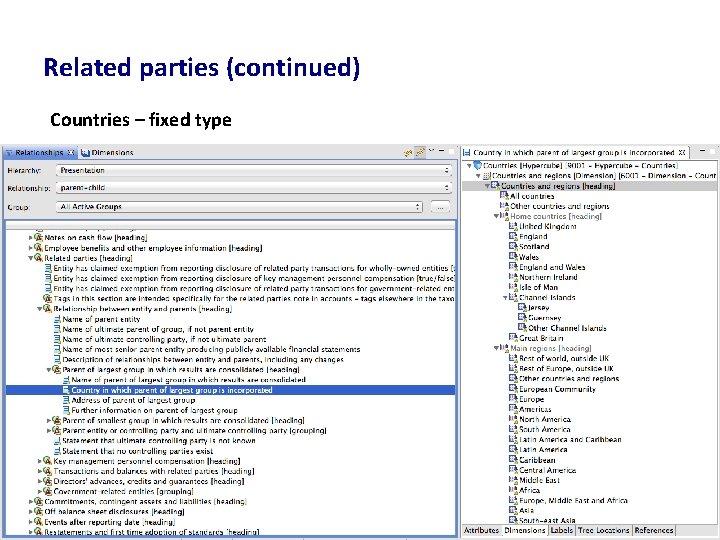This screenshot has width=720, height=540.
Task: Expand Notes on cash flow heading
Action: [31, 238]
